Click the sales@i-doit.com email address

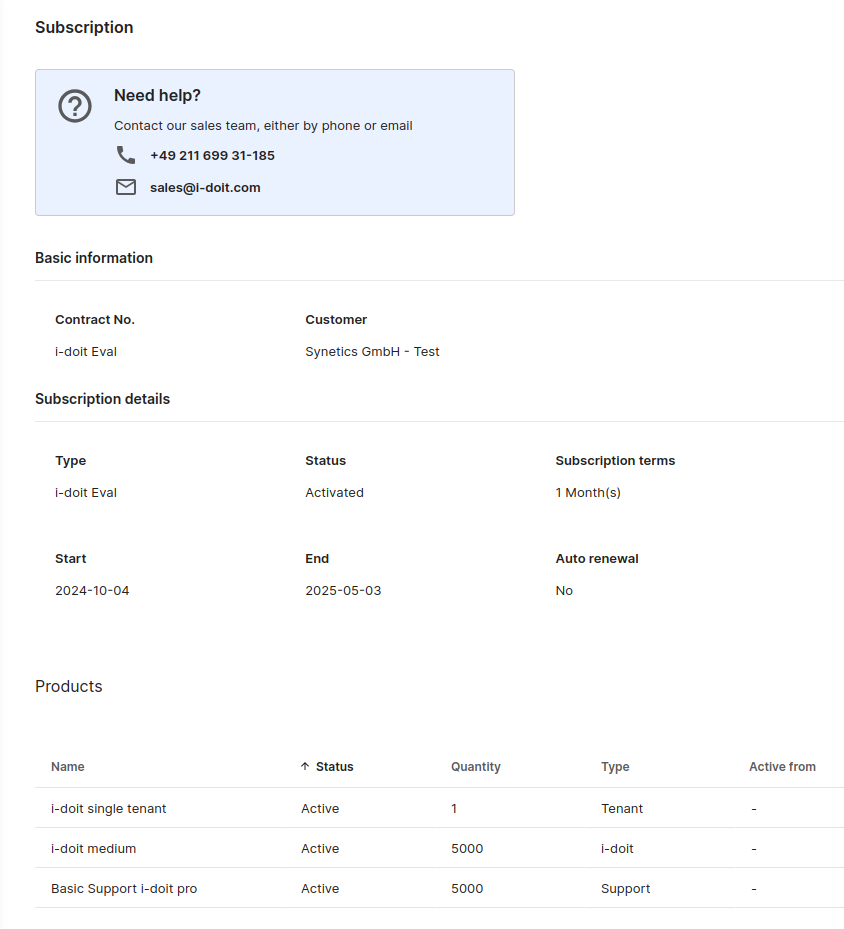(x=205, y=187)
